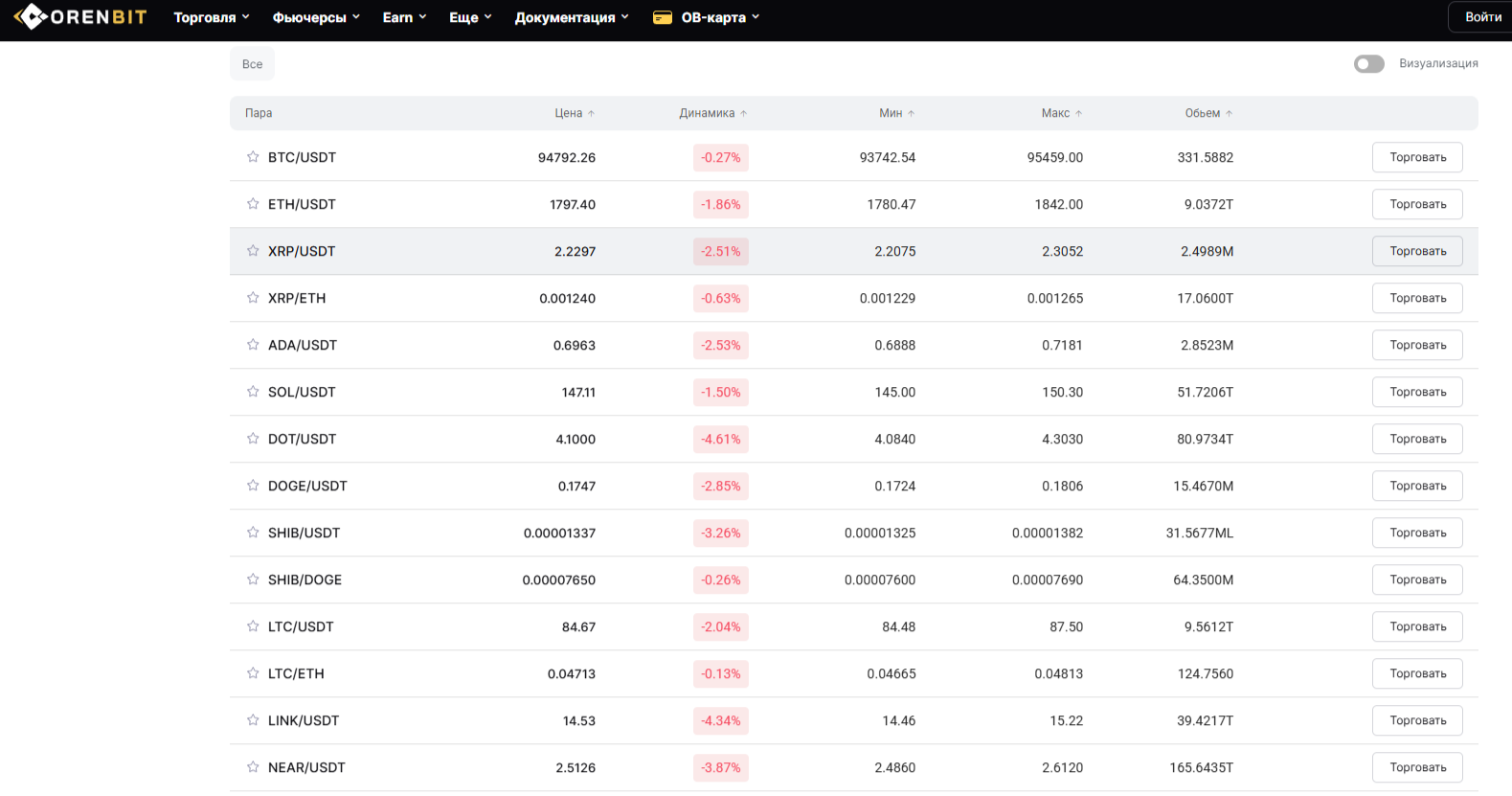Click the -0.27% change badge
The width and height of the screenshot is (1512, 796).
click(x=721, y=157)
